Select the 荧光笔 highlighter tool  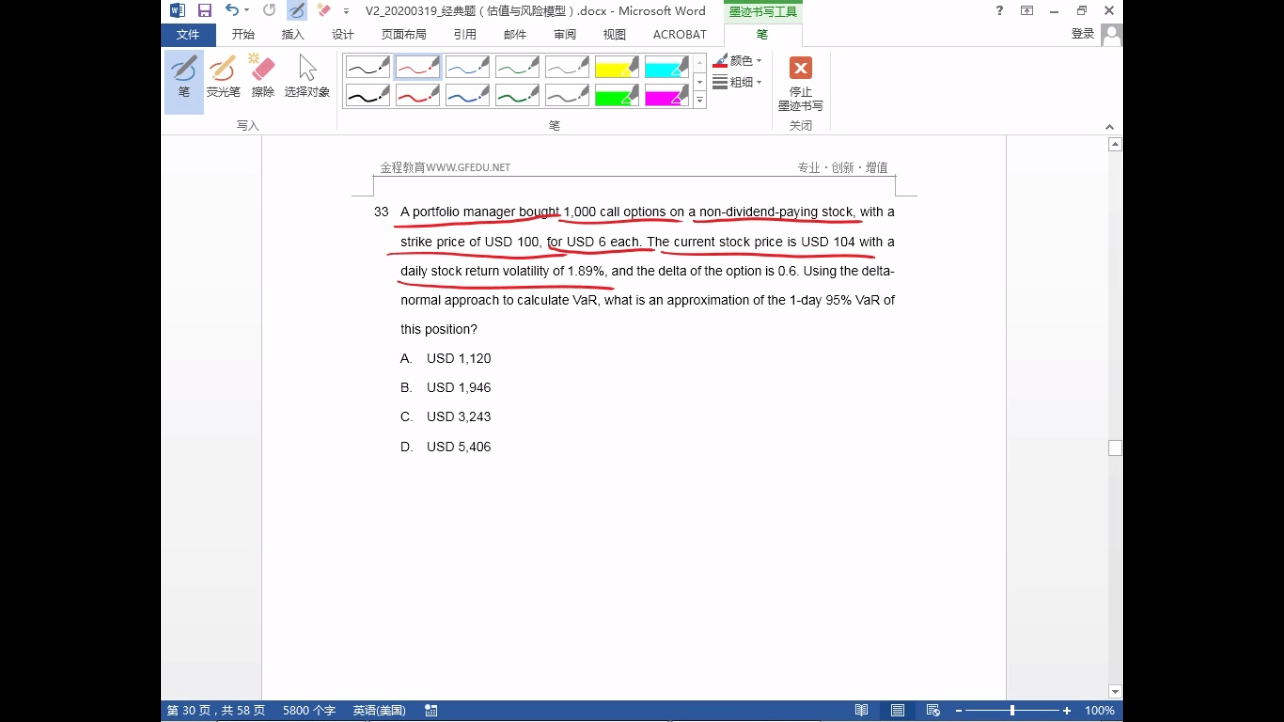[223, 78]
